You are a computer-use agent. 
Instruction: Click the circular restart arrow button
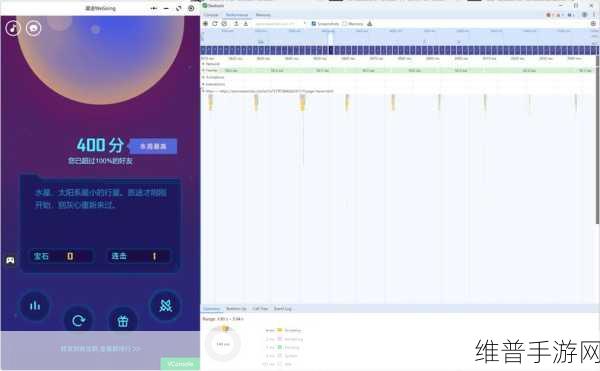pyautogui.click(x=78, y=320)
